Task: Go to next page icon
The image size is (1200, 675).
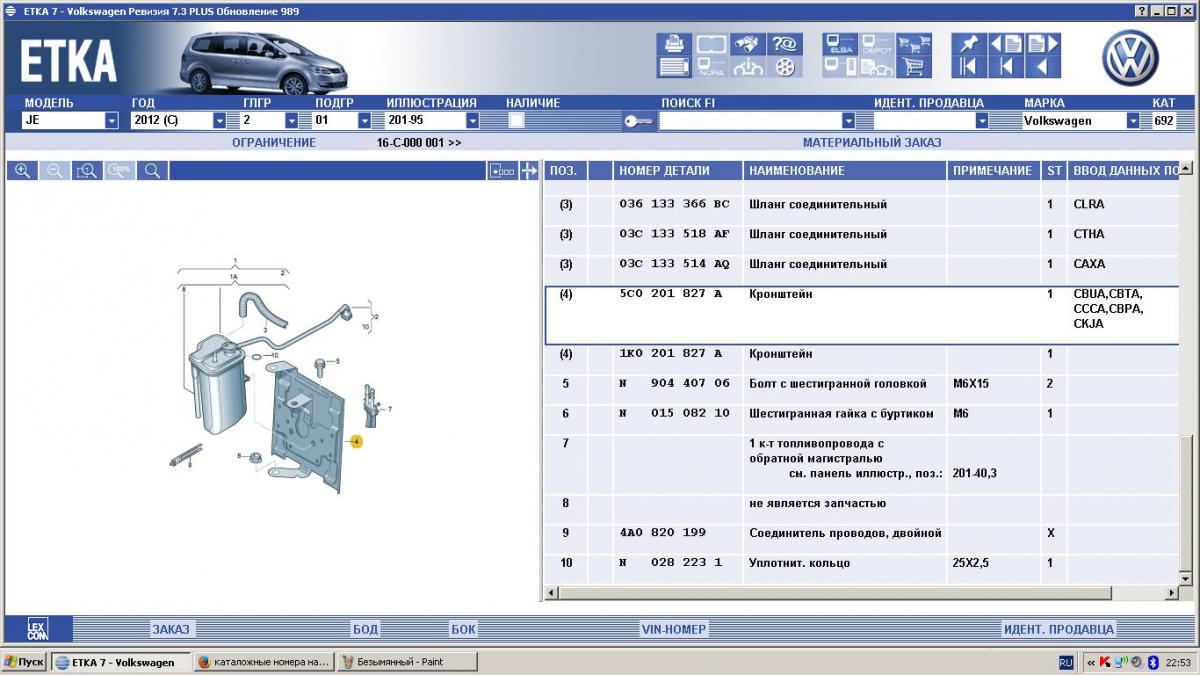Action: point(1042,45)
